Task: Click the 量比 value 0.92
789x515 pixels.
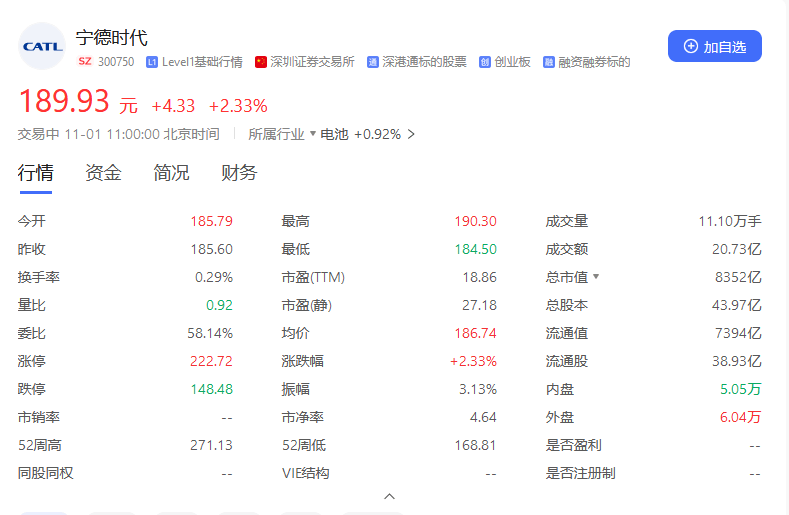Action: tap(219, 305)
